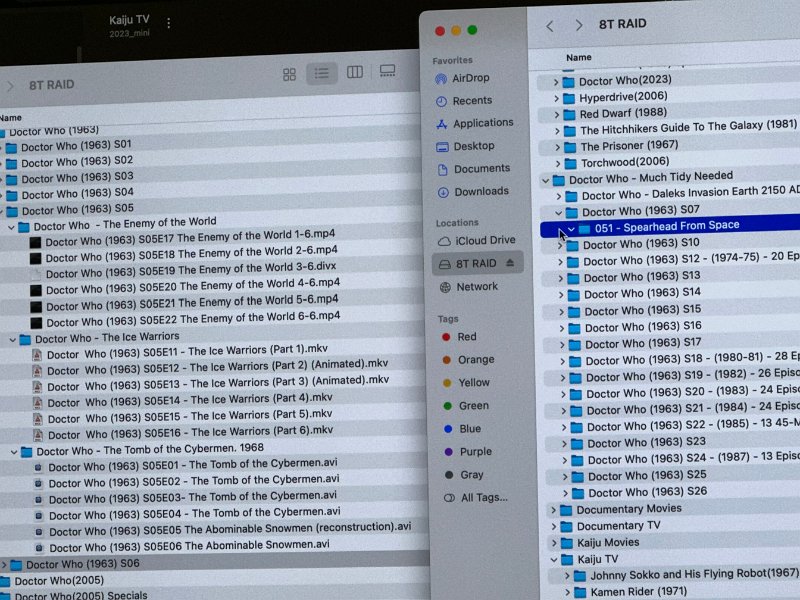Collapse The Ice Warriors folder

click(x=13, y=340)
